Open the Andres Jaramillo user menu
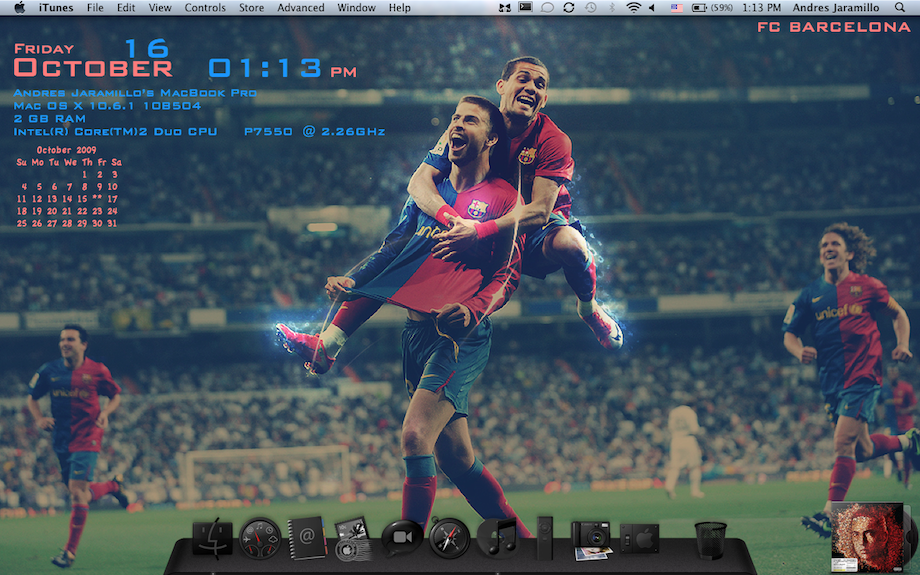Image resolution: width=920 pixels, height=575 pixels. coord(836,8)
